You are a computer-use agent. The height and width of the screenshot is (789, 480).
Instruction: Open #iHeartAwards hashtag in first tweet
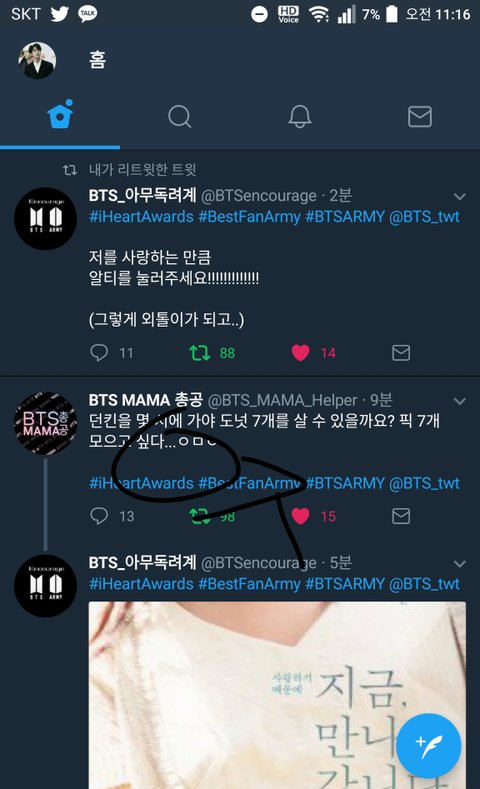(141, 217)
